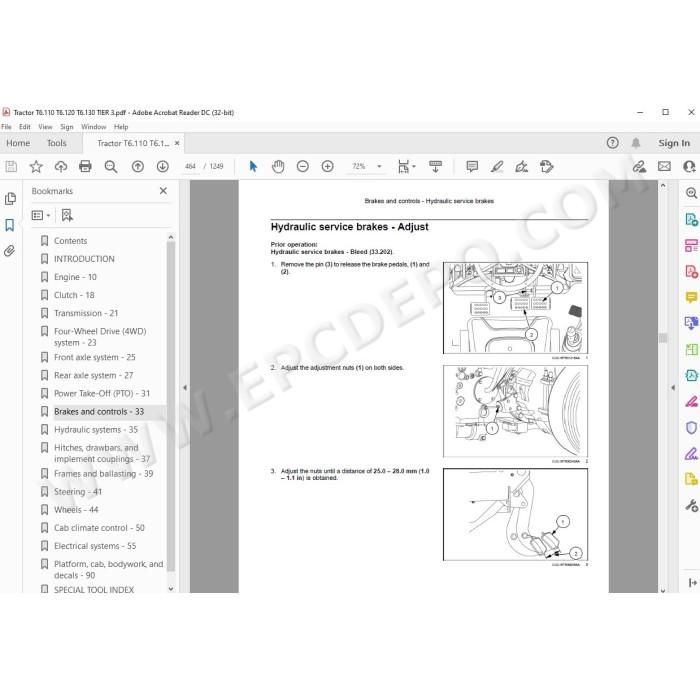
Task: Zoom in with the plus button
Action: [x=328, y=167]
